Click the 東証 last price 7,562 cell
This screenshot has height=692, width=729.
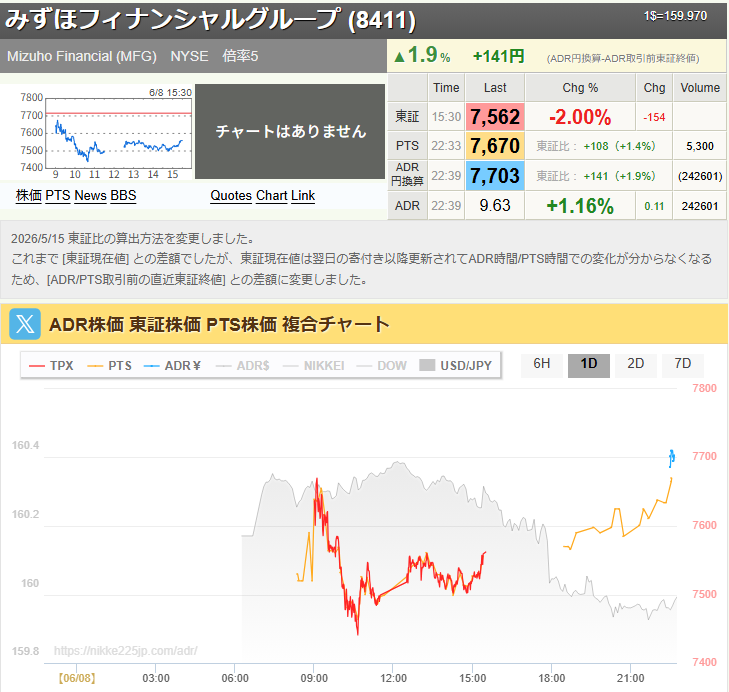coord(495,117)
